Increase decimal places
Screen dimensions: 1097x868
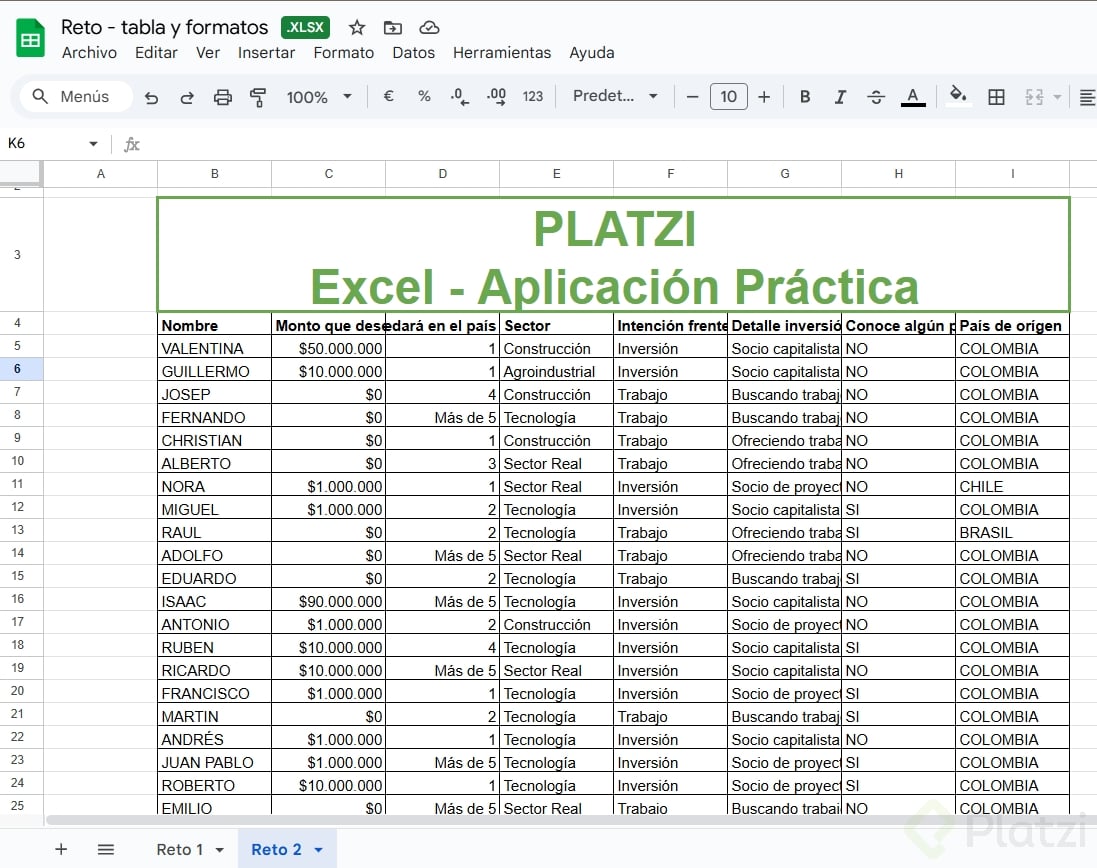coord(496,97)
